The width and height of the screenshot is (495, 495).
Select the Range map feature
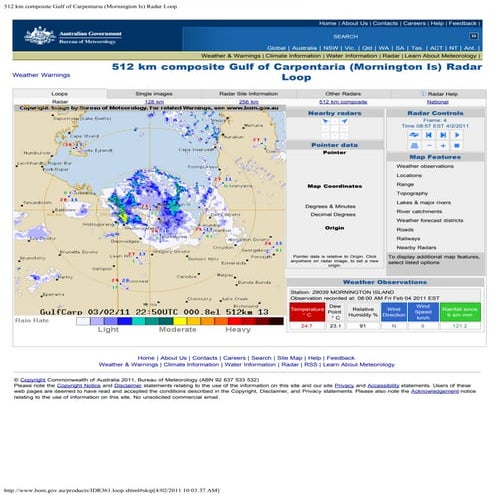(x=405, y=184)
